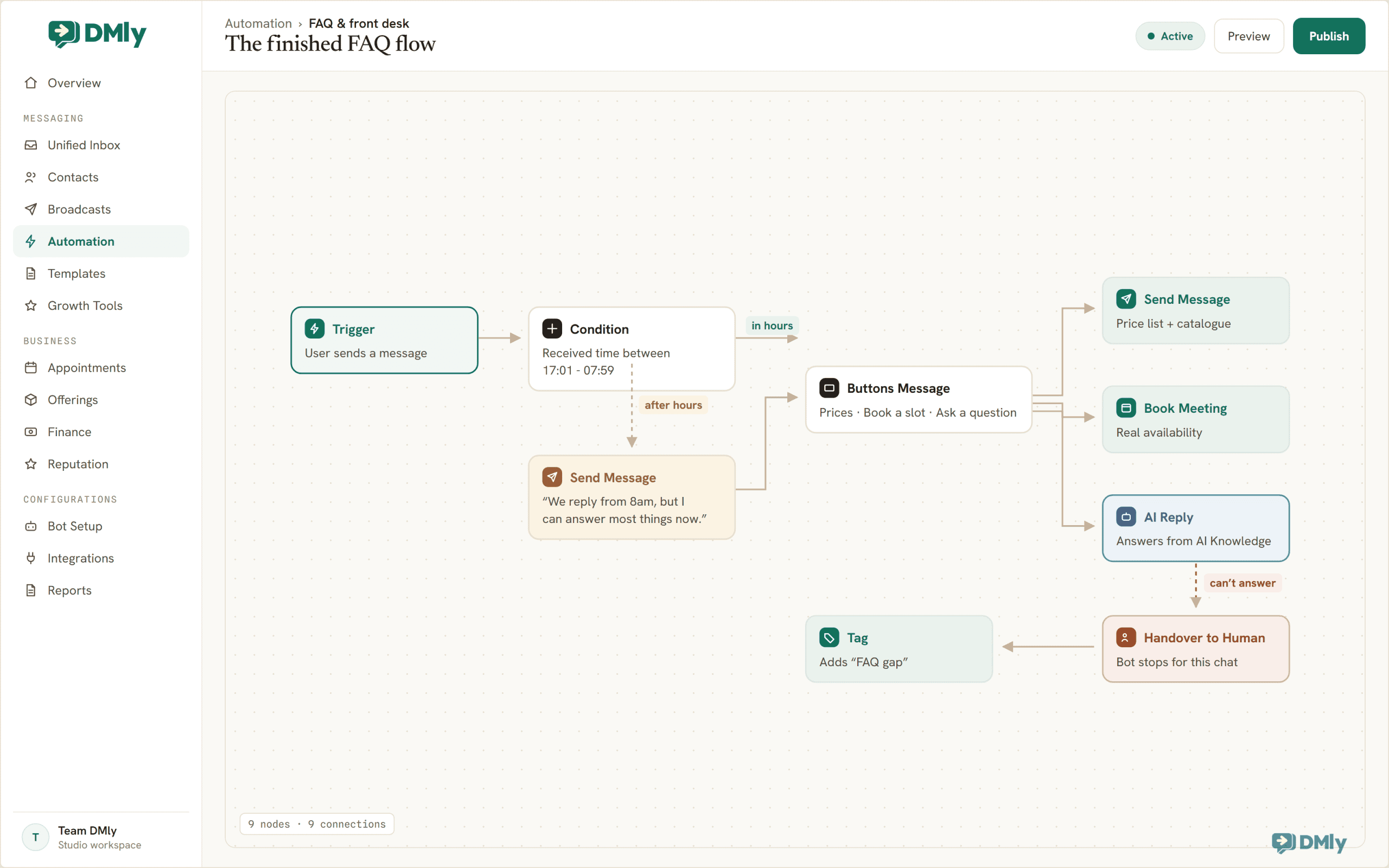Click the Active status badge
Image resolution: width=1389 pixels, height=868 pixels.
pos(1170,36)
